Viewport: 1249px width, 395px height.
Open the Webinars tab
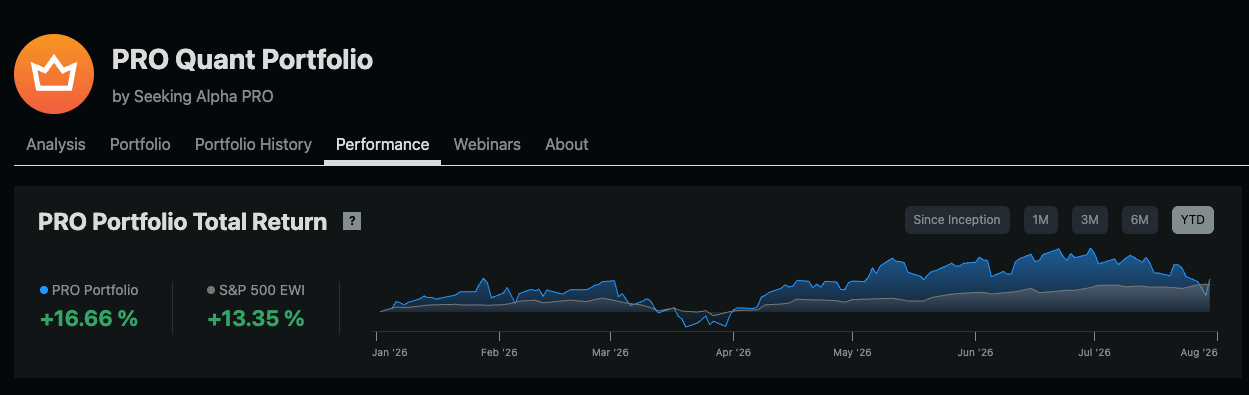click(487, 144)
